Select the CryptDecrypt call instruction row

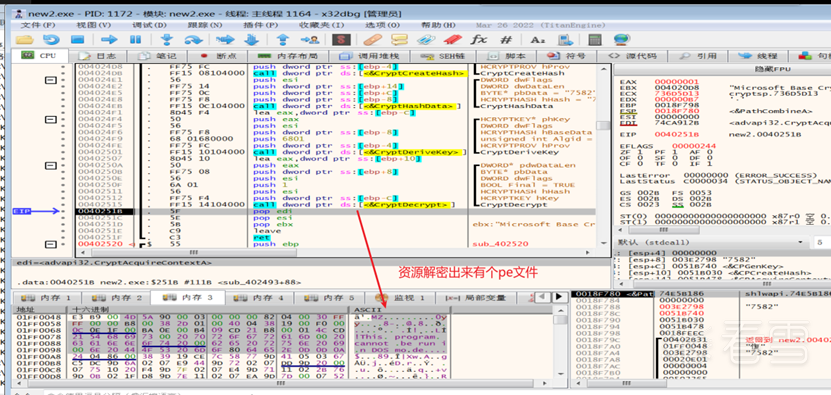[x=335, y=205]
